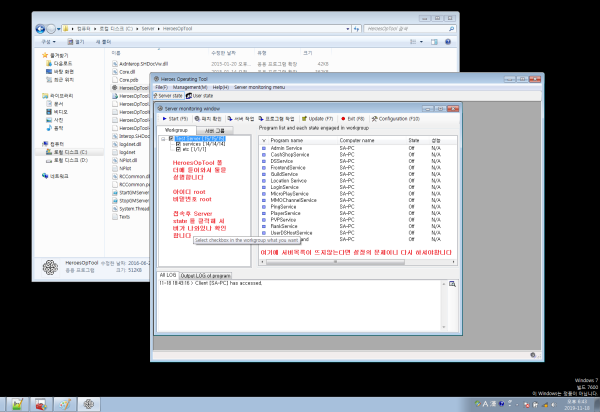Click the log search magnifier icon

[x=452, y=284]
